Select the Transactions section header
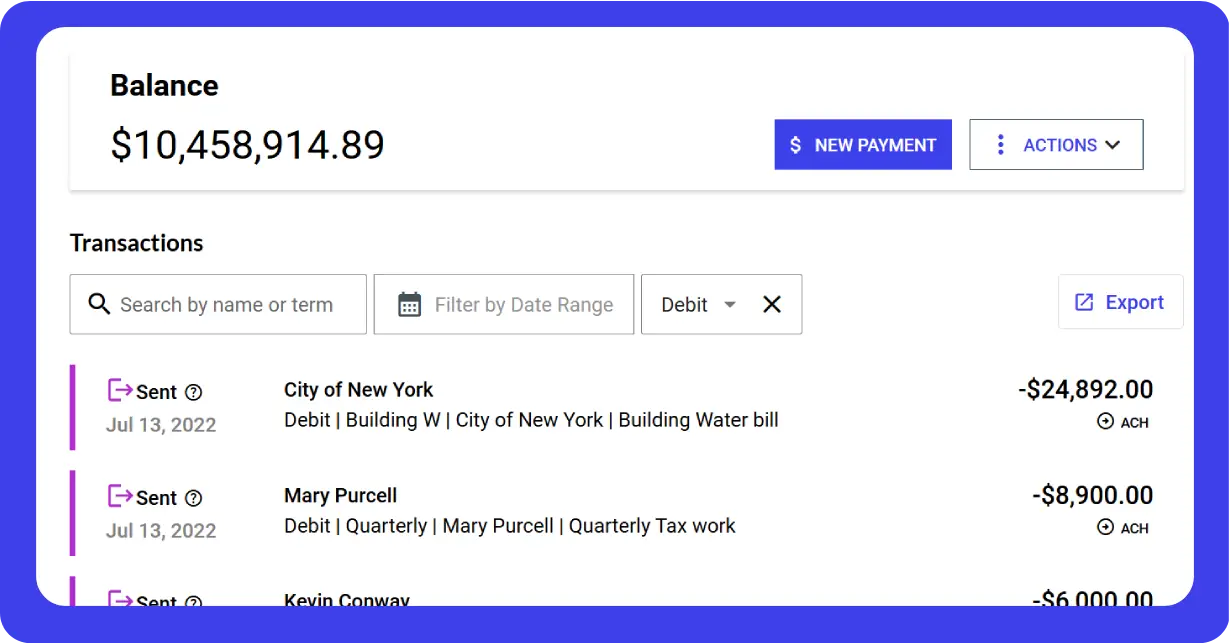 pos(136,242)
